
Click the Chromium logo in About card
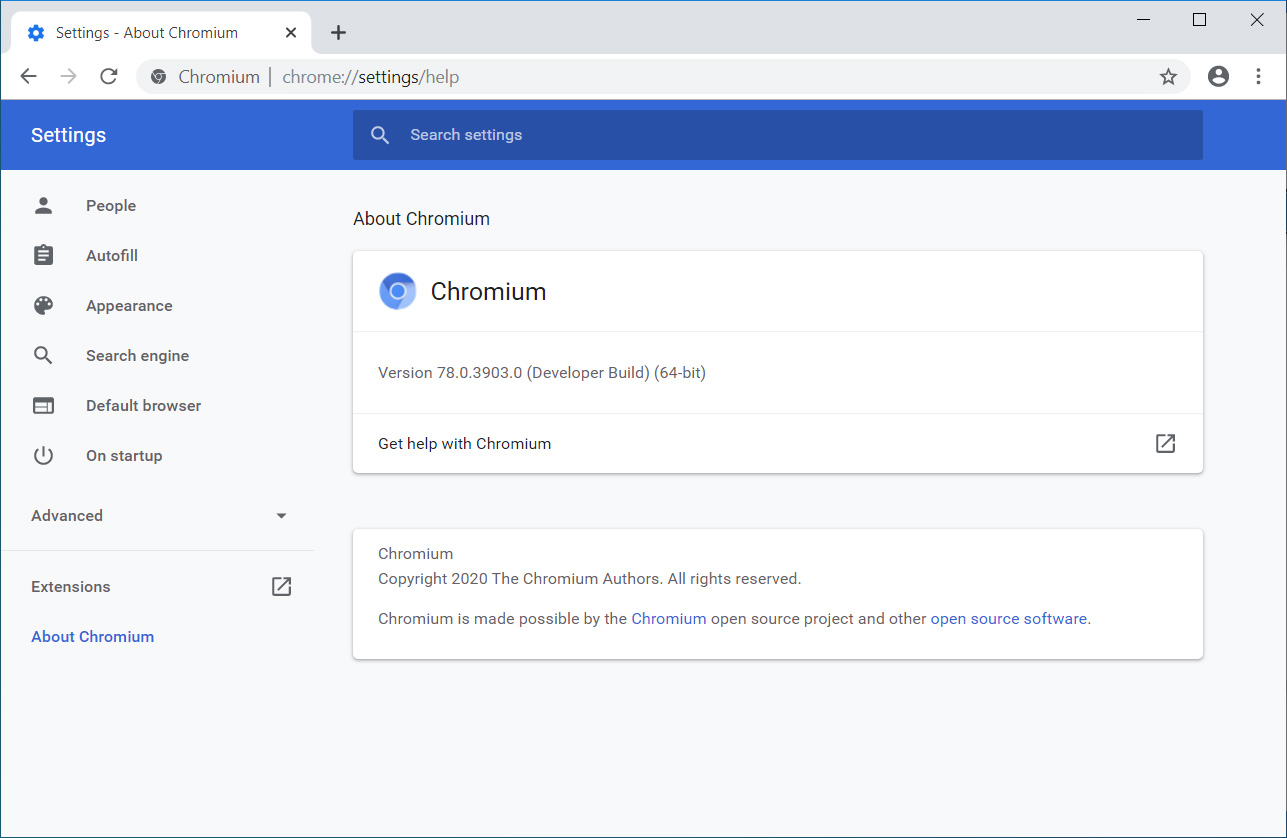pos(397,291)
